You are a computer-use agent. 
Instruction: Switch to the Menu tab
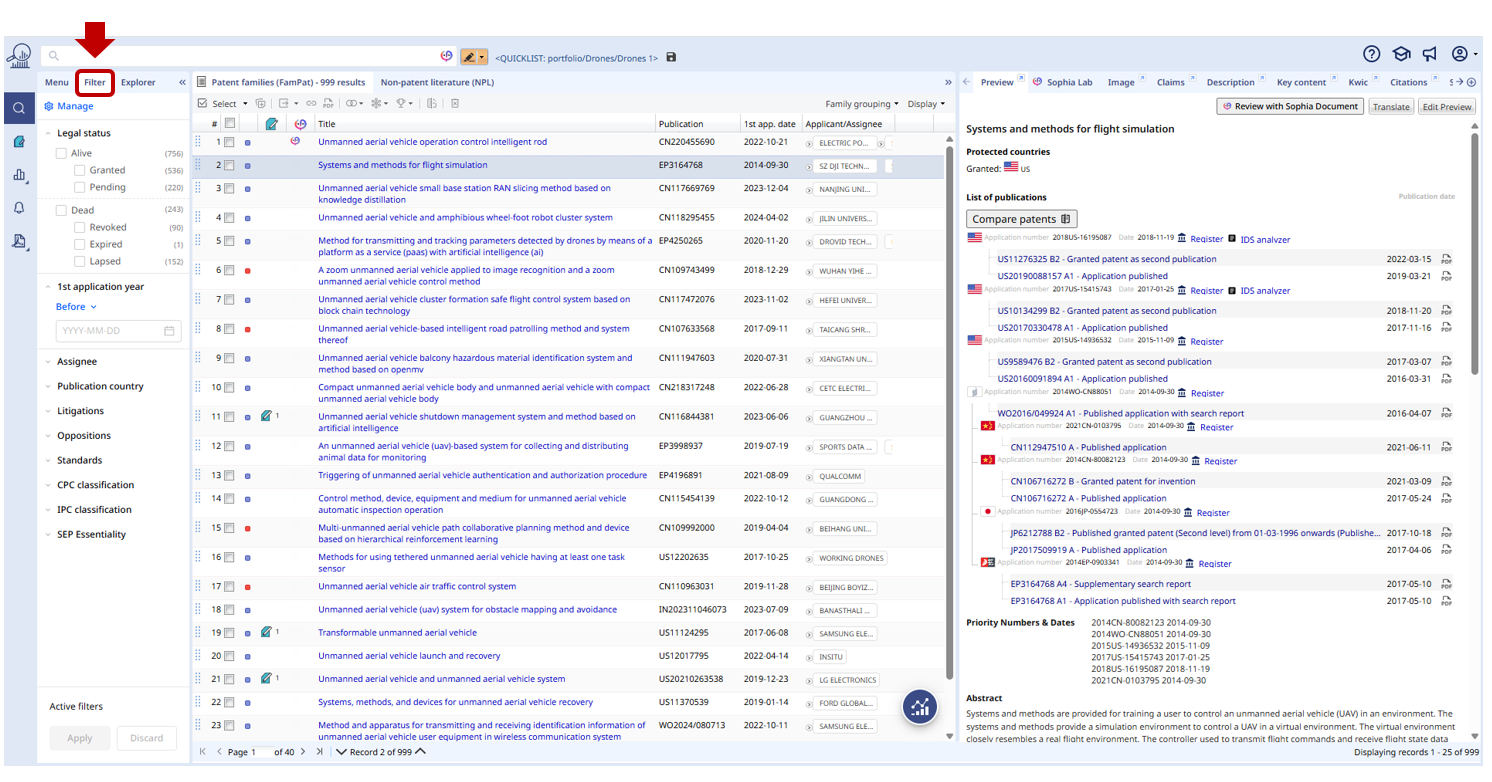[56, 82]
